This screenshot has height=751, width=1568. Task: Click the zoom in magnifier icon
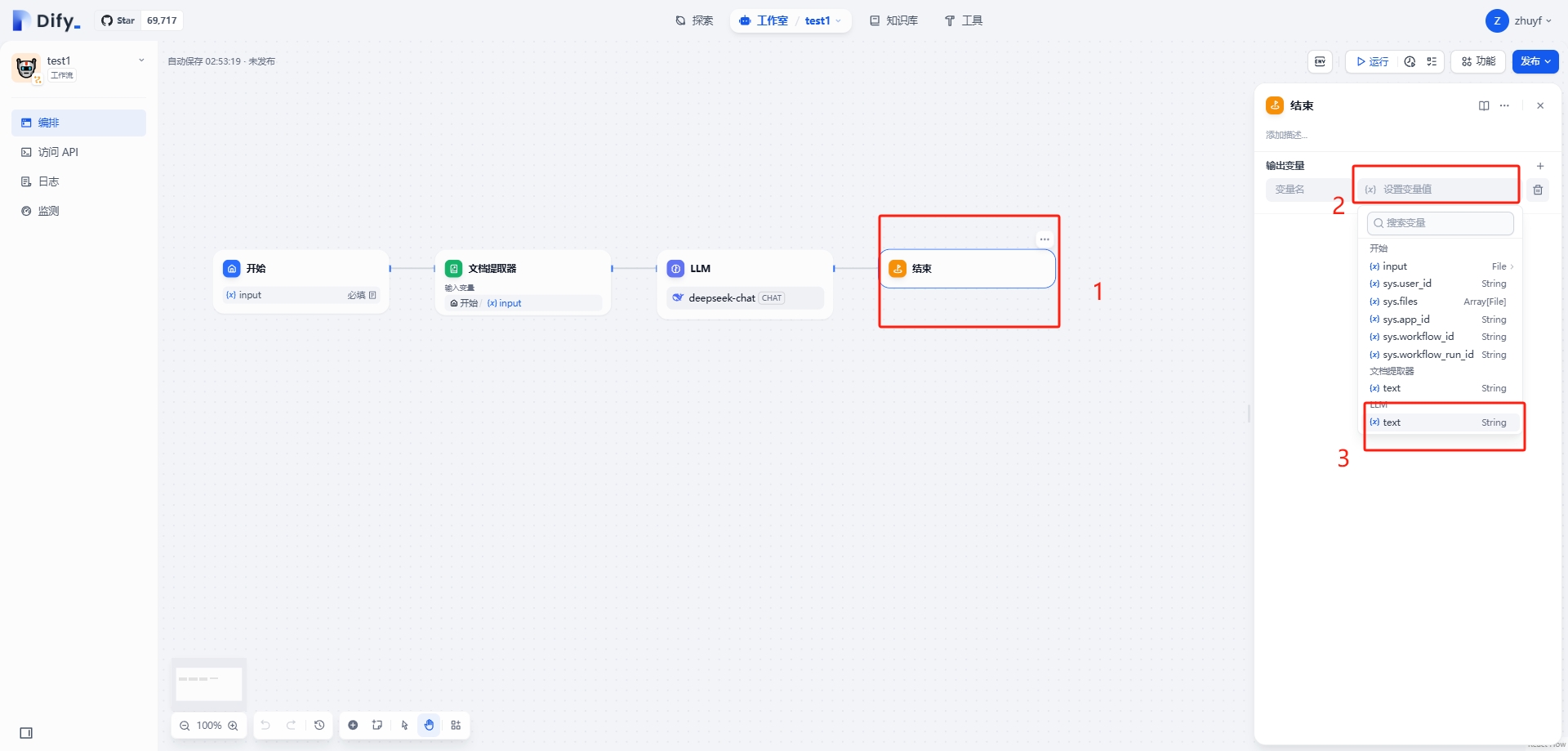234,726
